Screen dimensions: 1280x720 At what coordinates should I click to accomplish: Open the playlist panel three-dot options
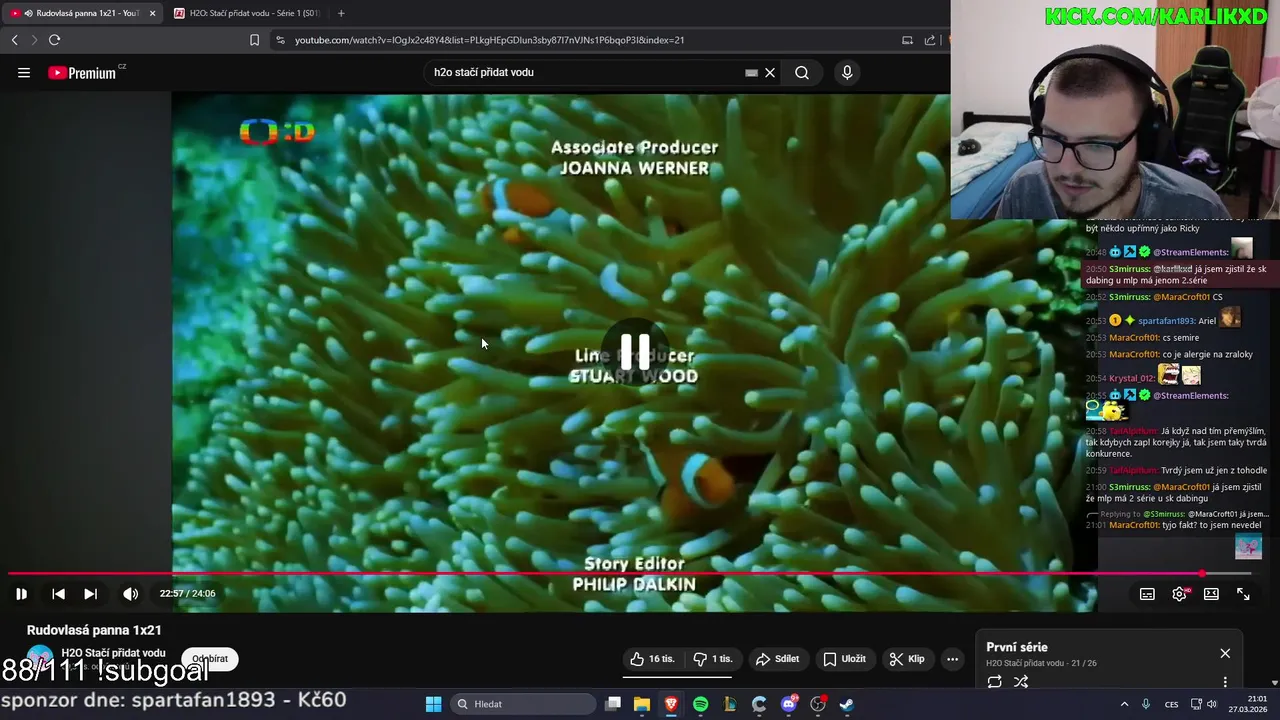tap(1225, 682)
